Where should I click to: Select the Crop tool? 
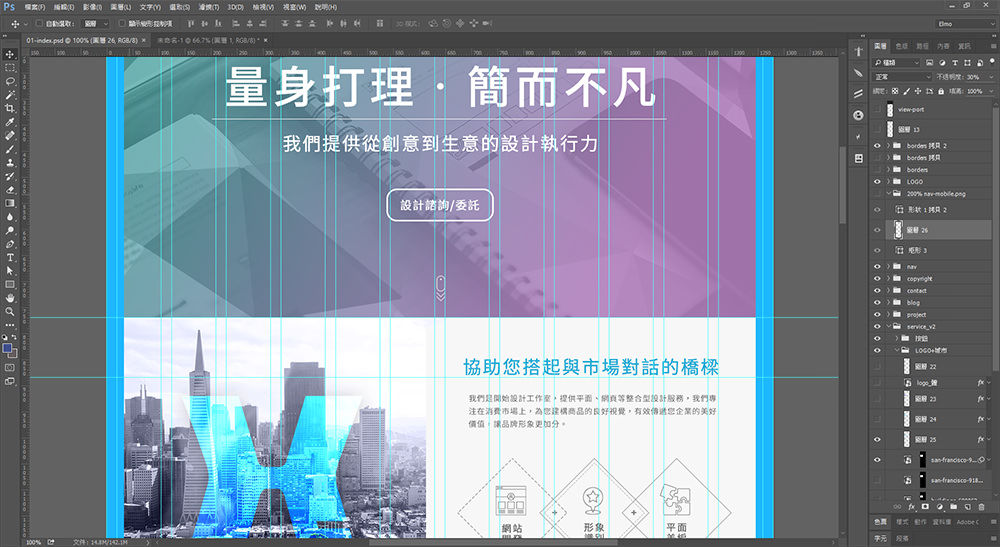coord(10,108)
